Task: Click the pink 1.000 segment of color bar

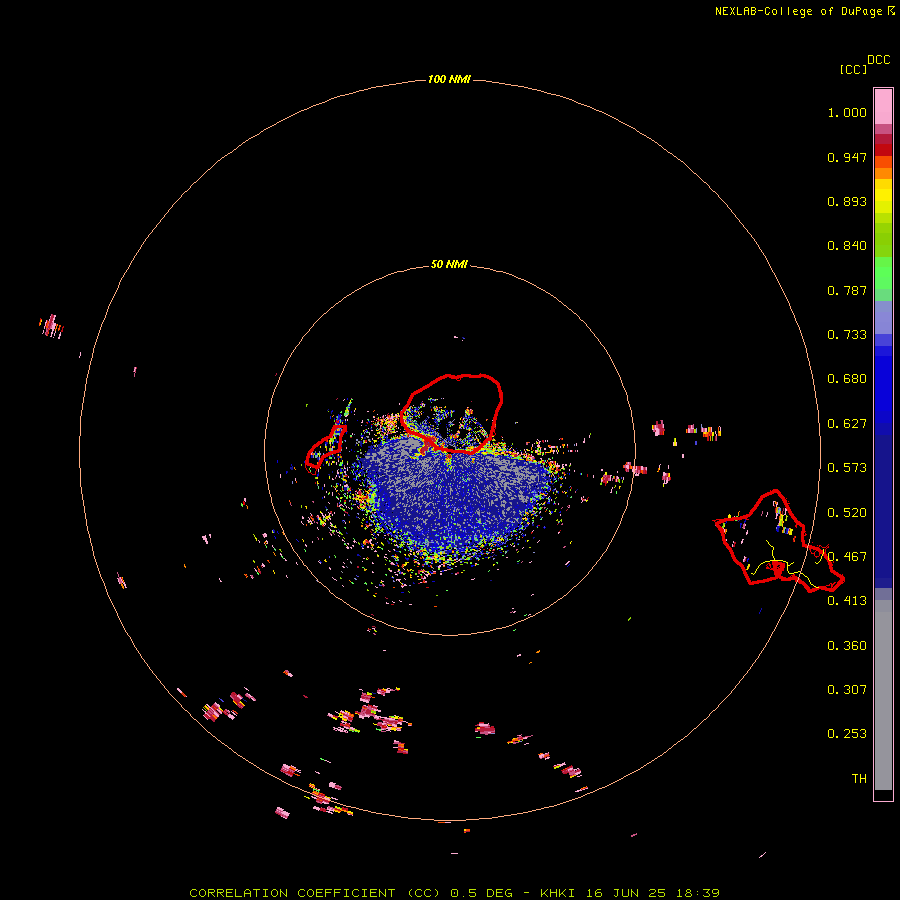Action: coord(883,107)
